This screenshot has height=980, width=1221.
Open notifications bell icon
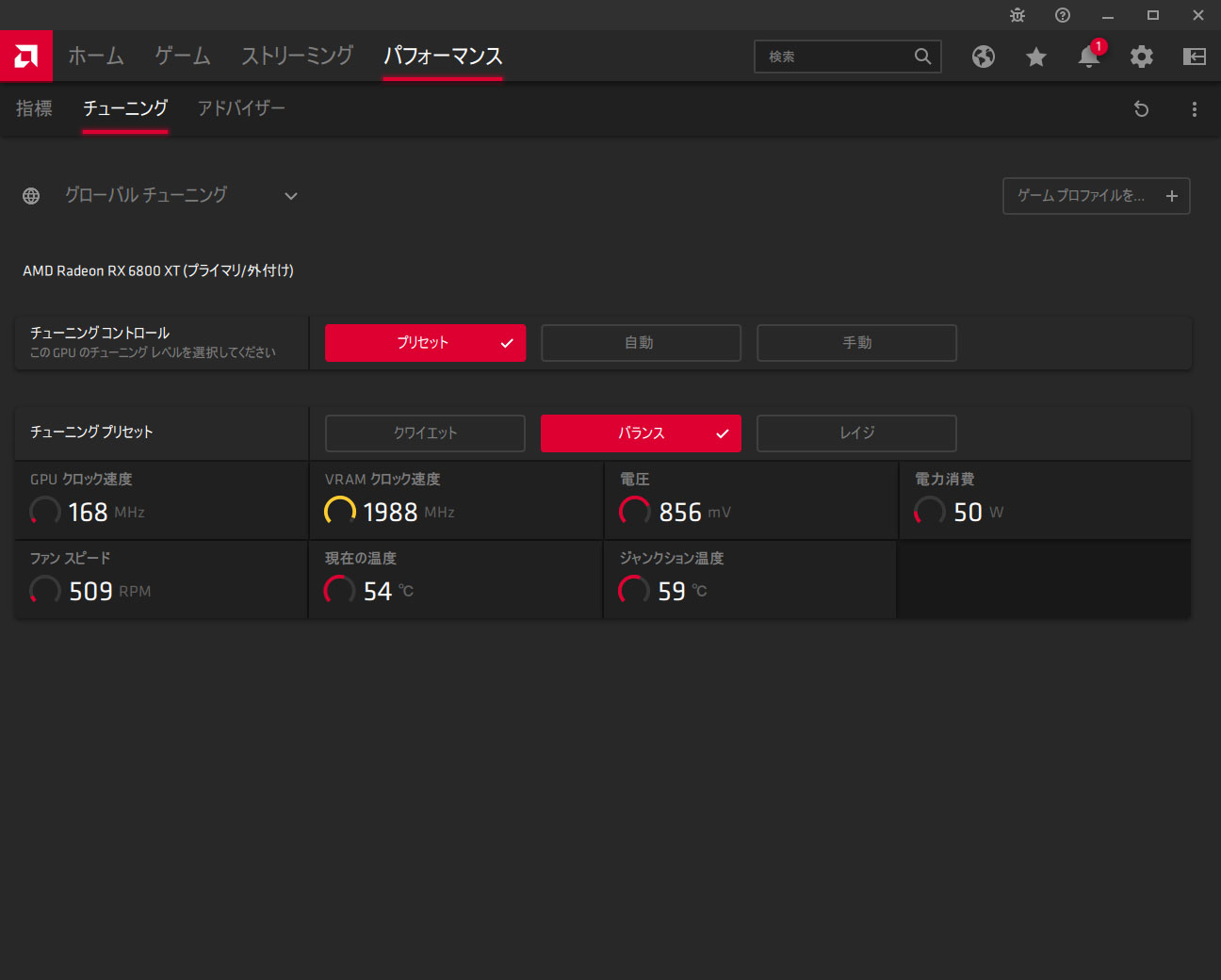pyautogui.click(x=1089, y=57)
